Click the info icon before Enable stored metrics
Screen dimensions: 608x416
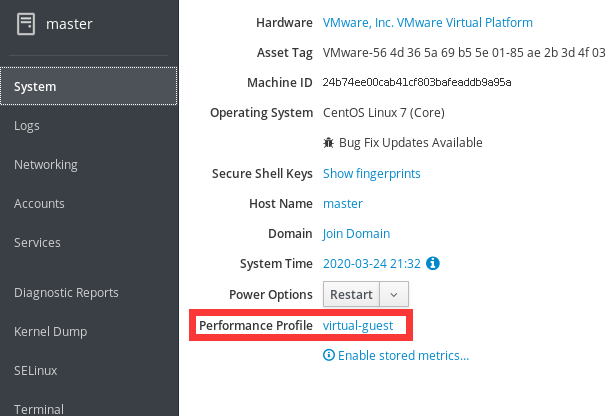[x=329, y=355]
